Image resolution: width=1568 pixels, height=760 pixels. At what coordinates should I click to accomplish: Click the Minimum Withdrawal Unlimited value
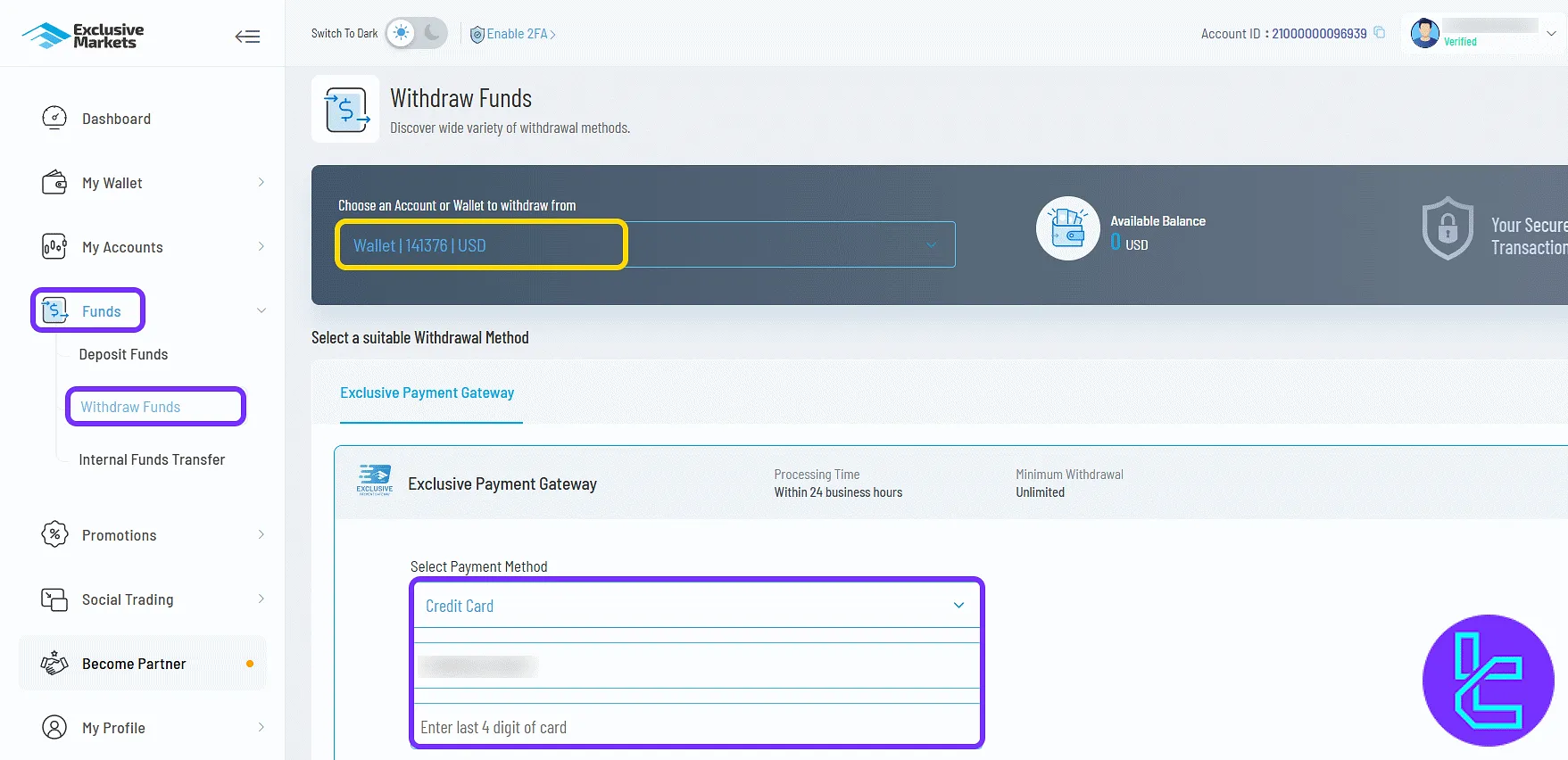tap(1040, 492)
